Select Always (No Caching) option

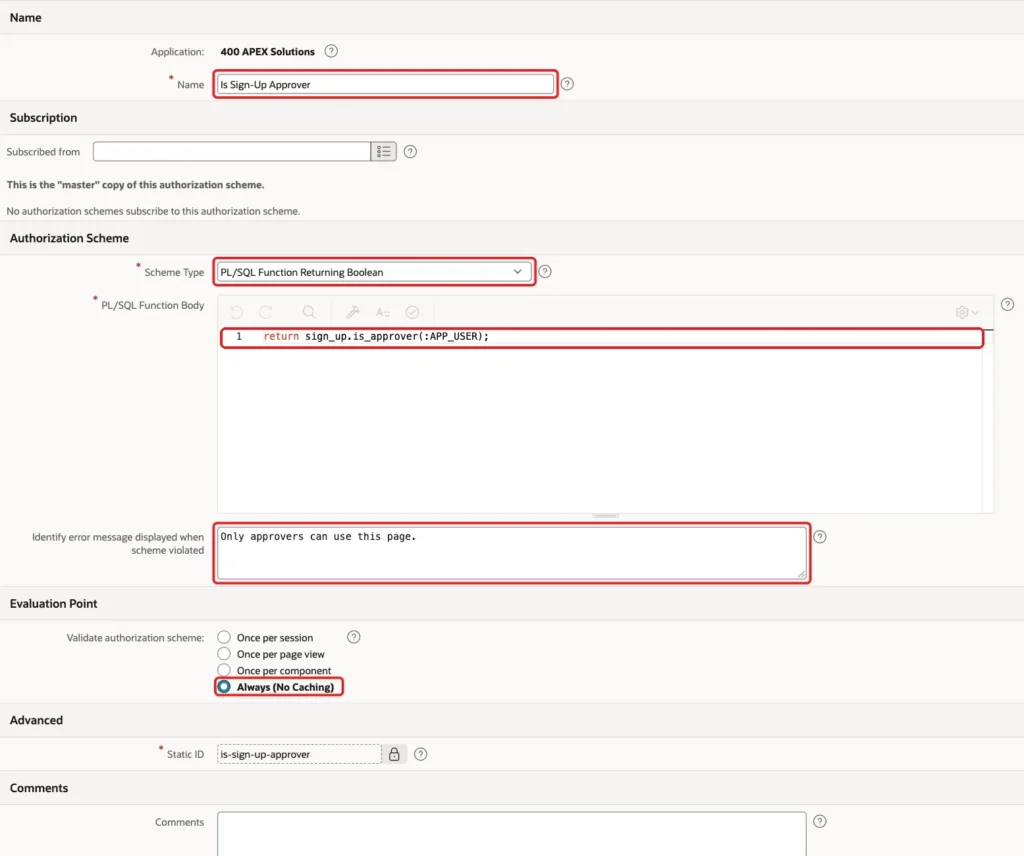tap(224, 687)
